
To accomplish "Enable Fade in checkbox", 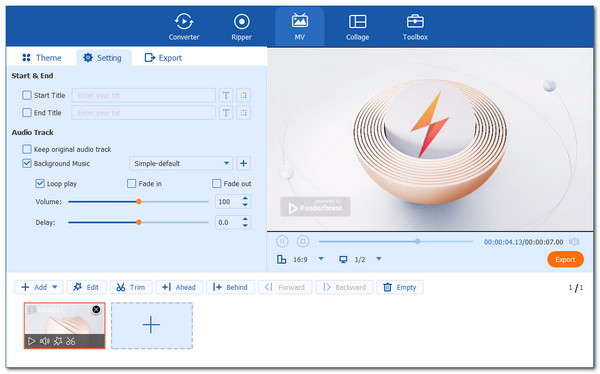I will 131,183.
